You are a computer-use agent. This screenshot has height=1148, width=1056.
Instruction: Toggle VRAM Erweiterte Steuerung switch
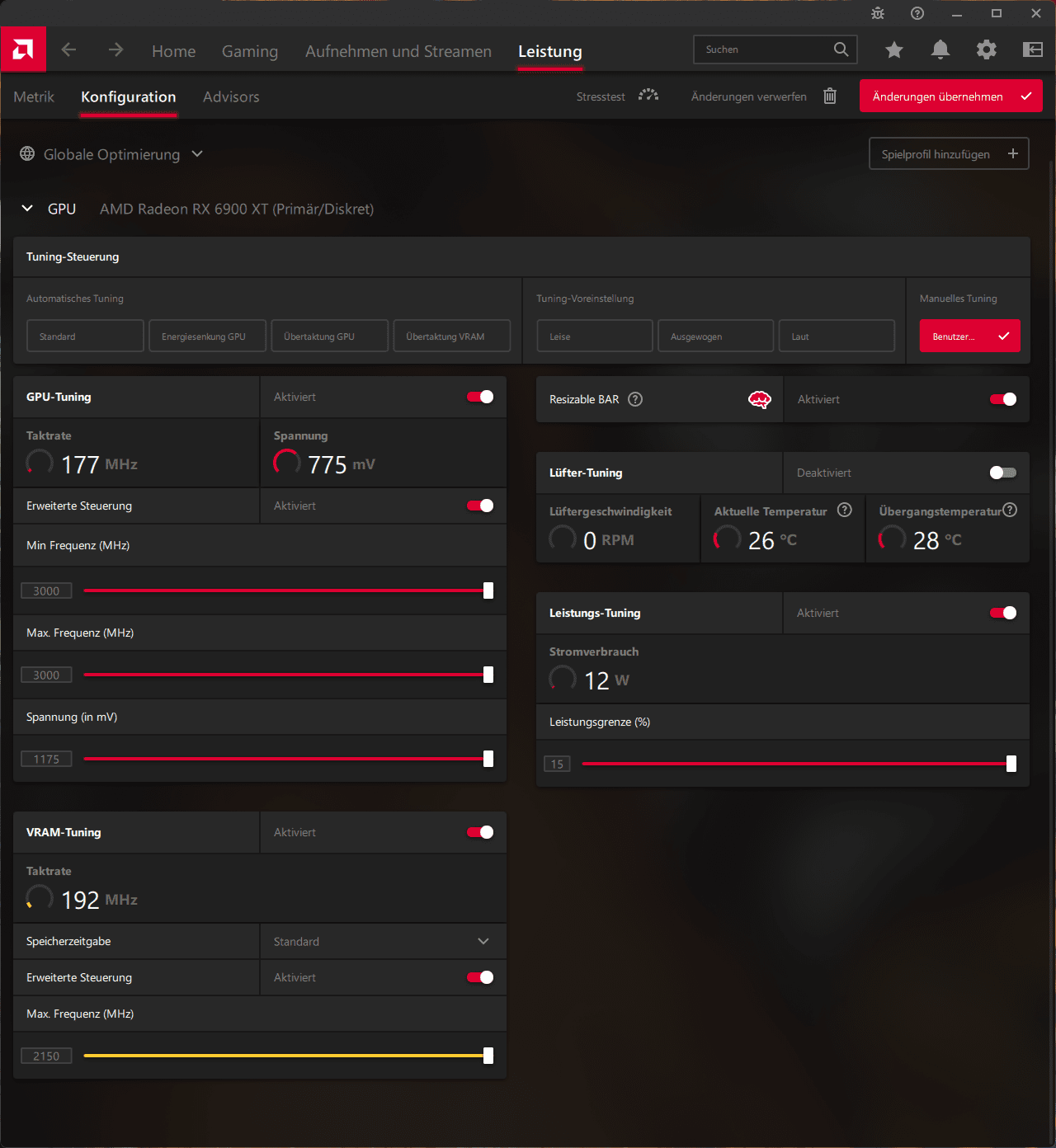point(480,977)
